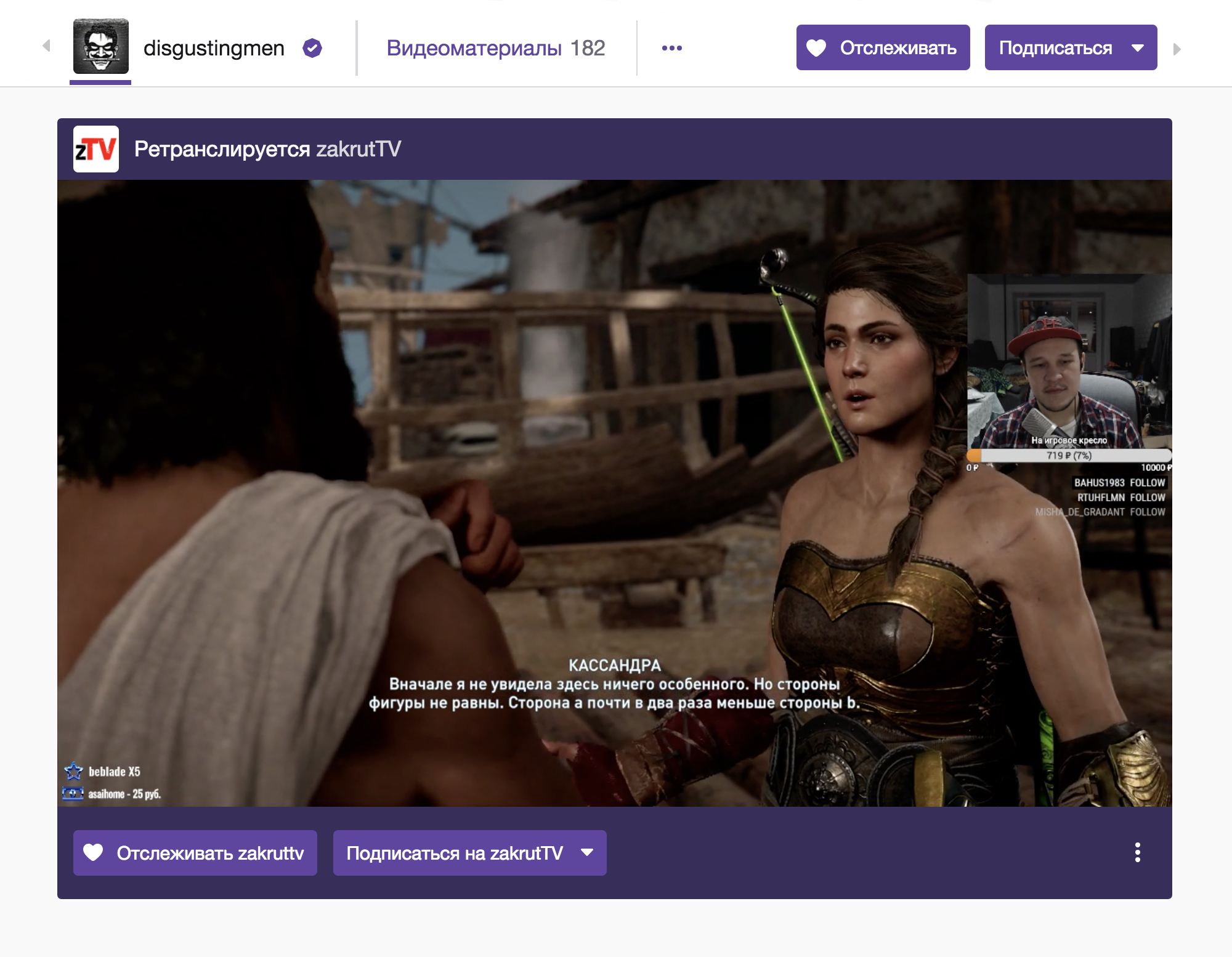Image resolution: width=1232 pixels, height=957 pixels.
Task: Open the disgustingmen channel avatar
Action: [x=101, y=47]
